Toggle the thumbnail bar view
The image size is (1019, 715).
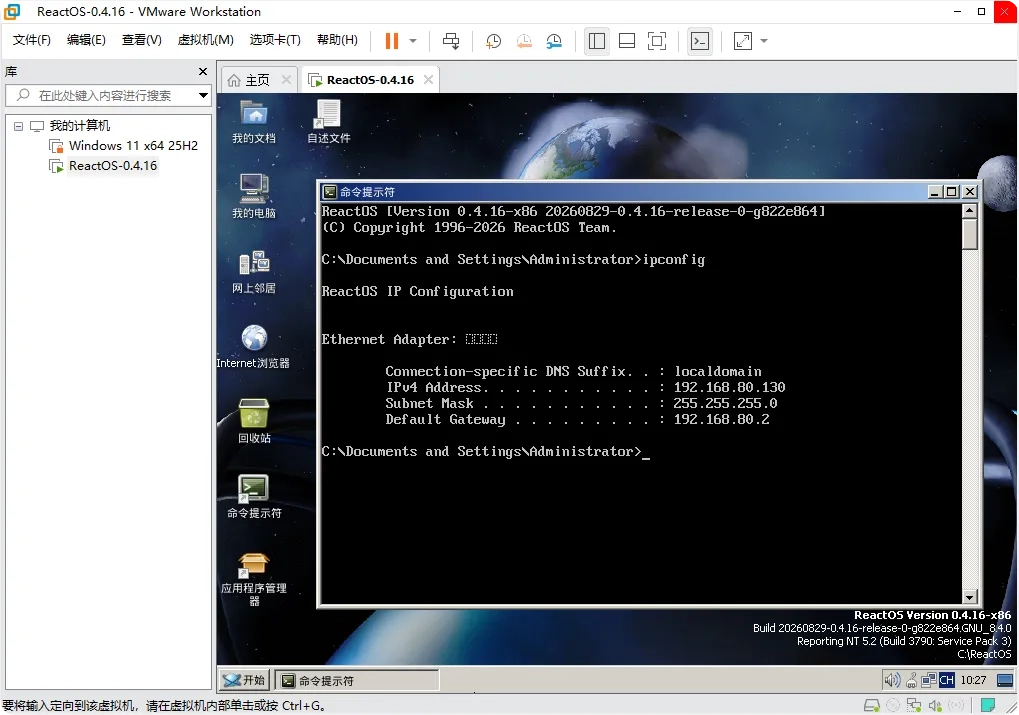627,41
